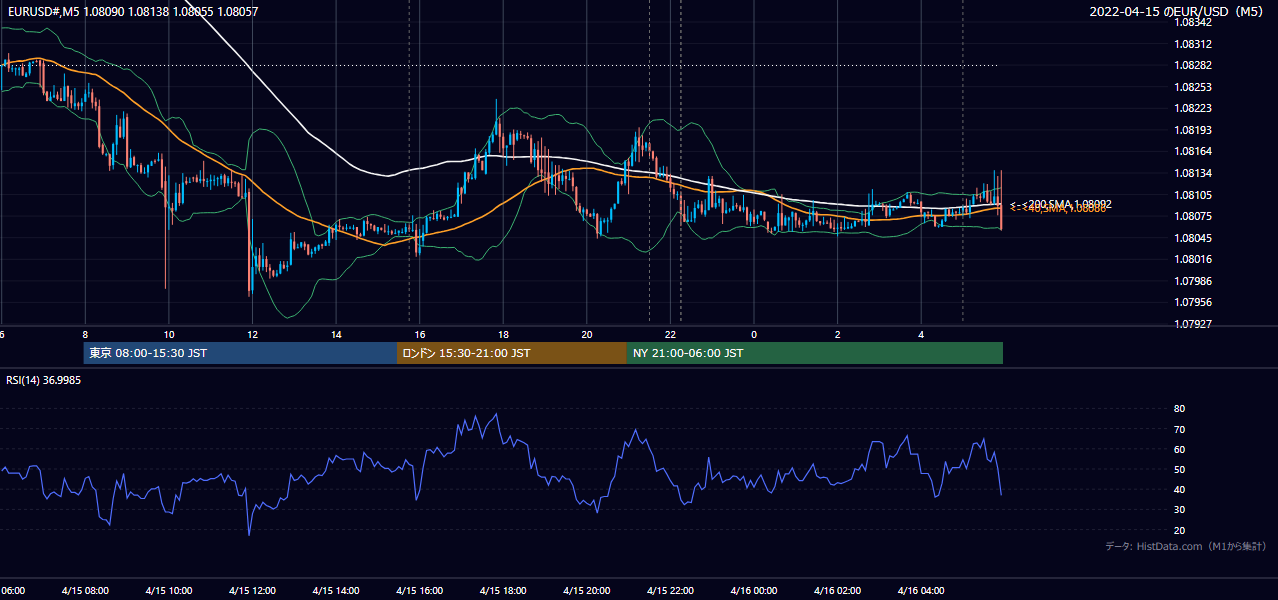
Task: Click the 4/16 04:00 bottom time label
Action: pos(922,591)
